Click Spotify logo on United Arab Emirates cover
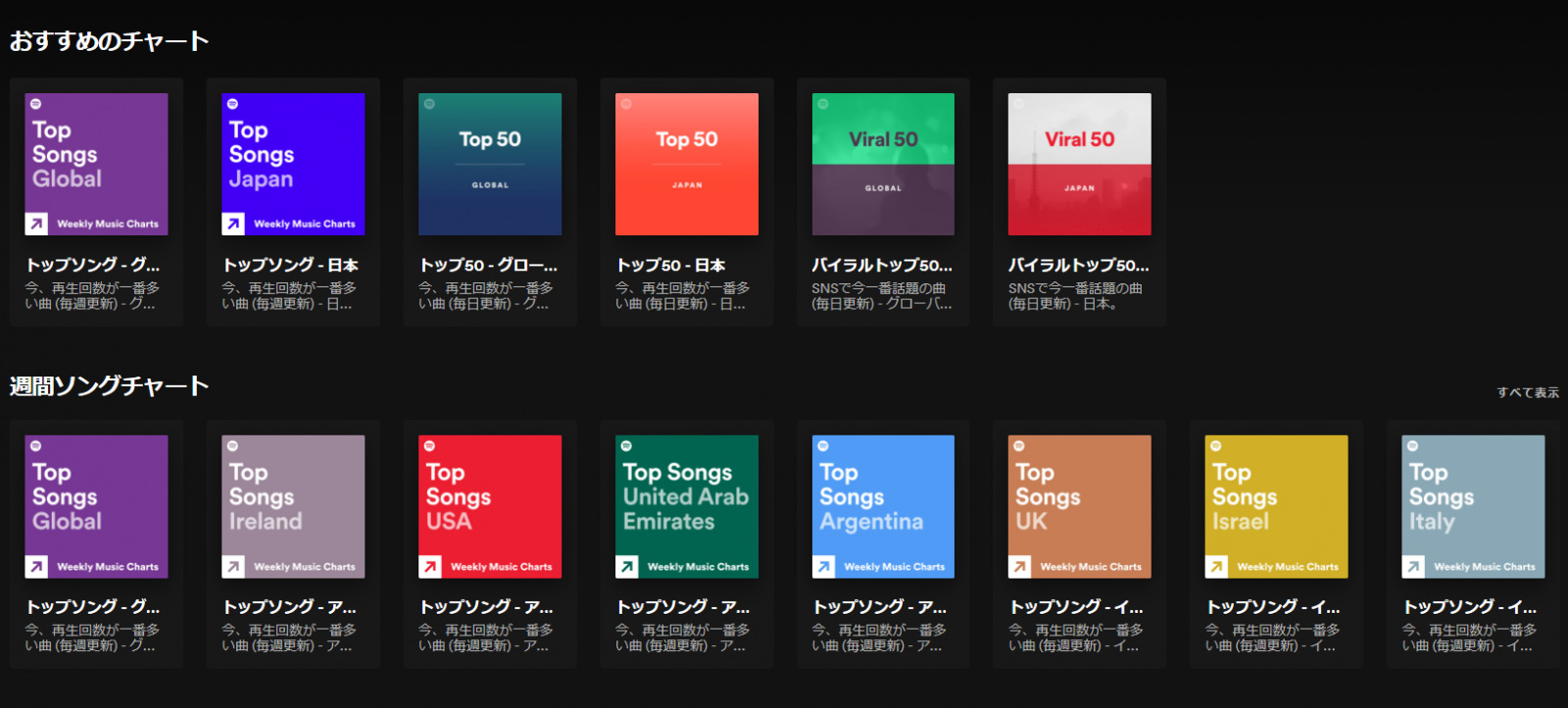The height and width of the screenshot is (708, 1568). click(626, 445)
